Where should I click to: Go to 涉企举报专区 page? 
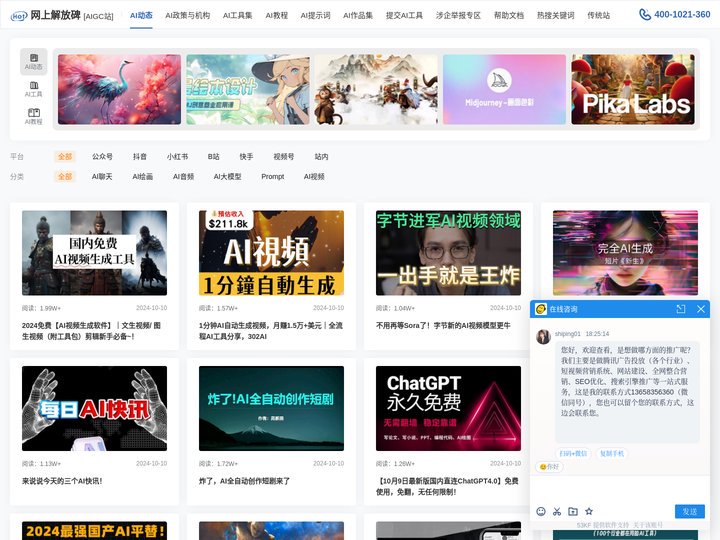click(x=458, y=16)
